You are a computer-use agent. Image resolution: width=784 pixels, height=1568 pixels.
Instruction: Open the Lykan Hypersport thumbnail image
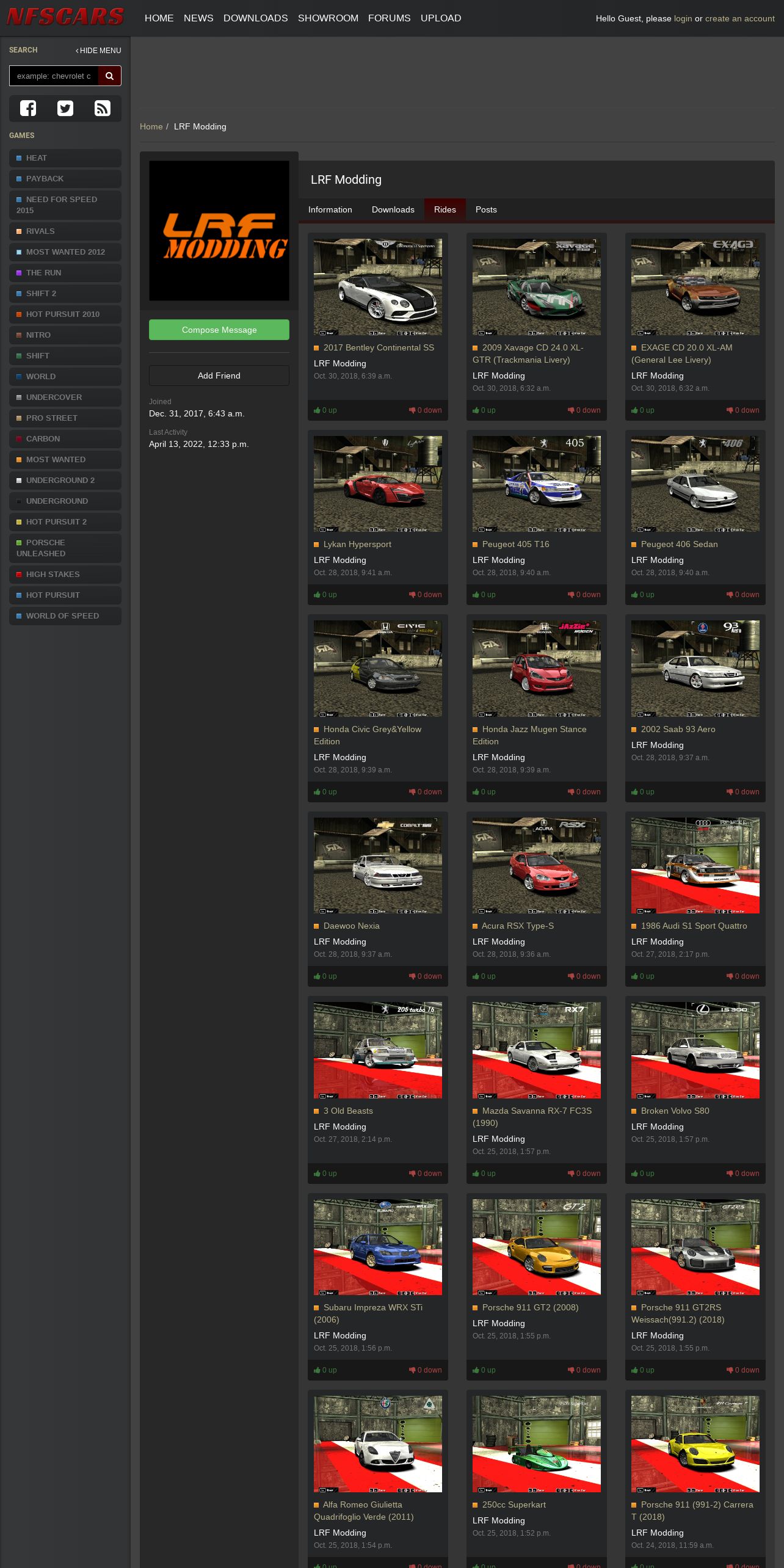(x=378, y=484)
